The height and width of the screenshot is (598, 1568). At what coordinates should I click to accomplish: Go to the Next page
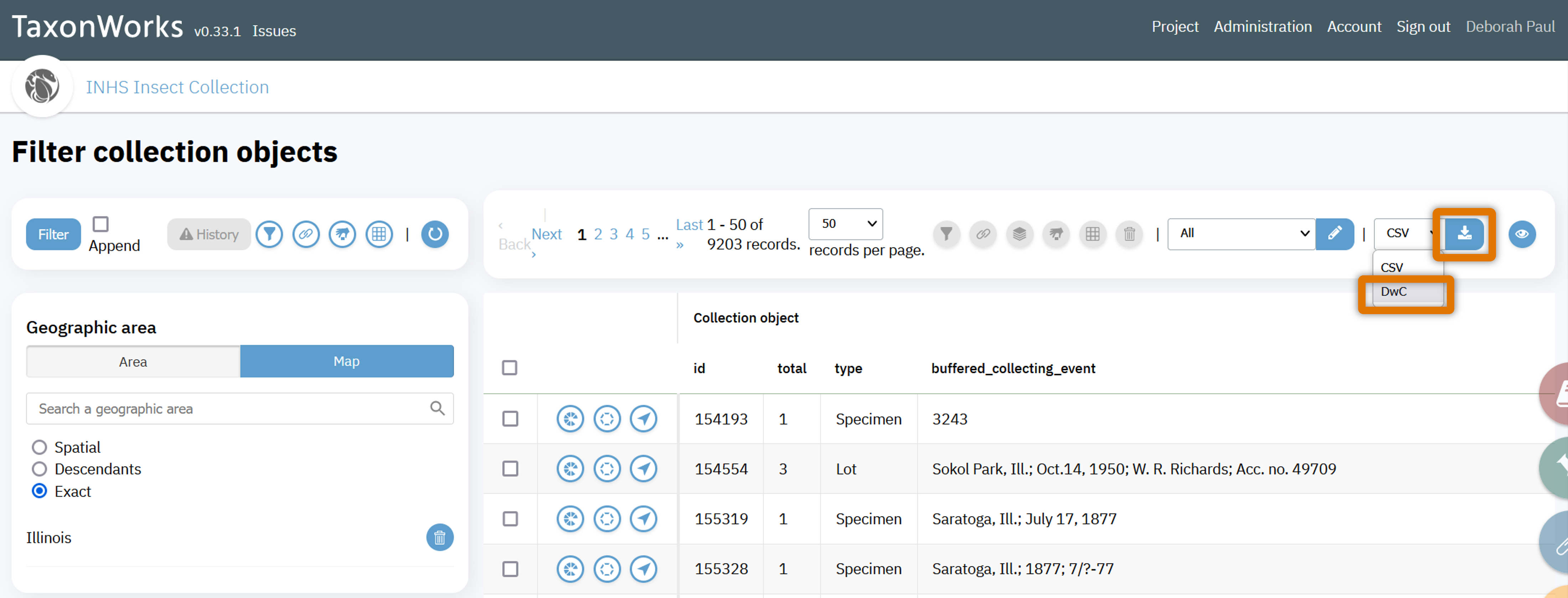click(x=546, y=234)
